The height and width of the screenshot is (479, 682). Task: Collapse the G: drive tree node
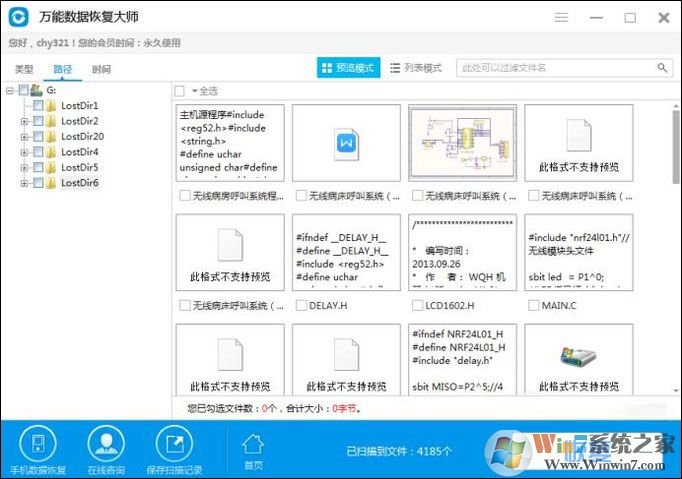(x=10, y=90)
